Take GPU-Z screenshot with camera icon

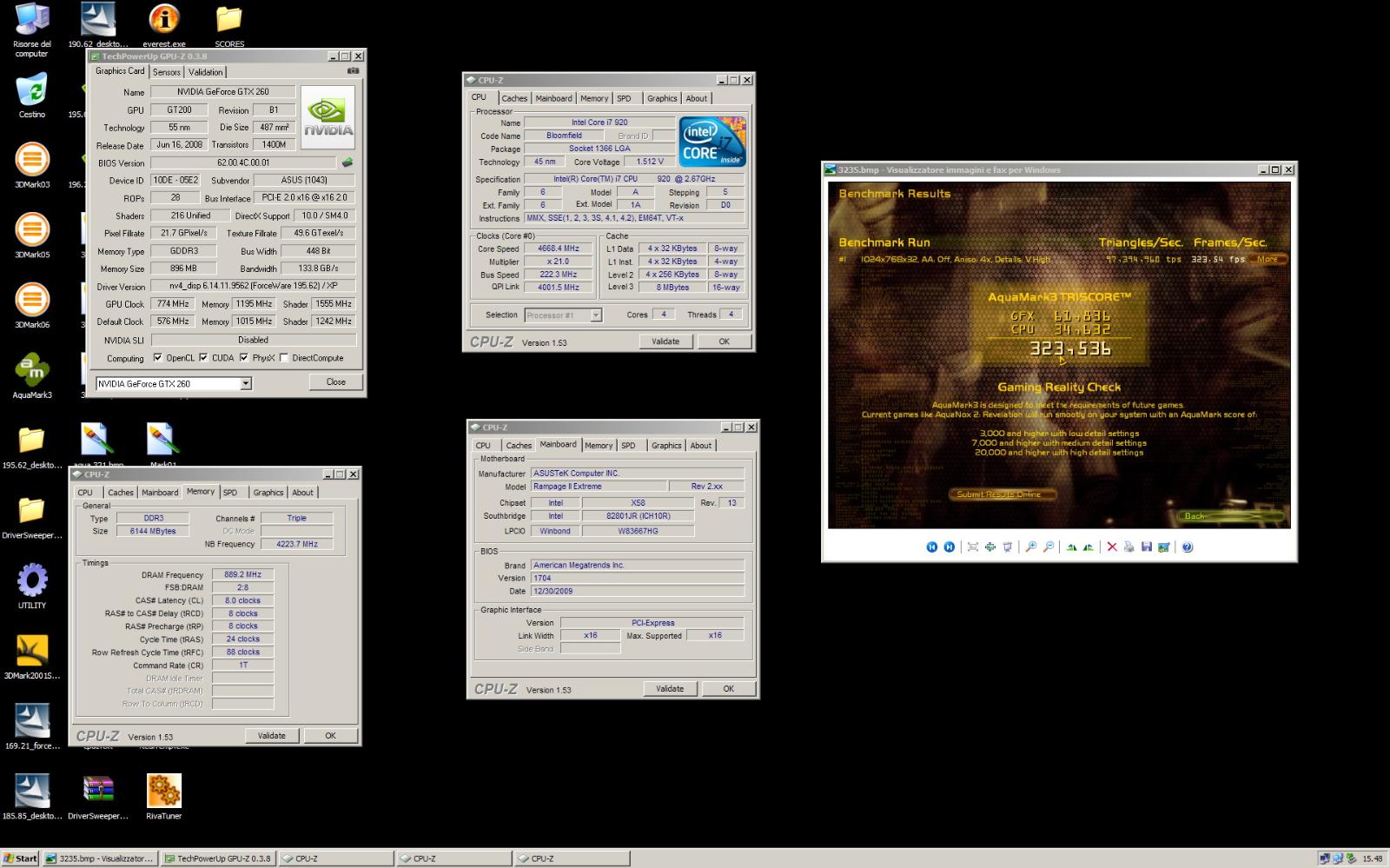pos(353,71)
